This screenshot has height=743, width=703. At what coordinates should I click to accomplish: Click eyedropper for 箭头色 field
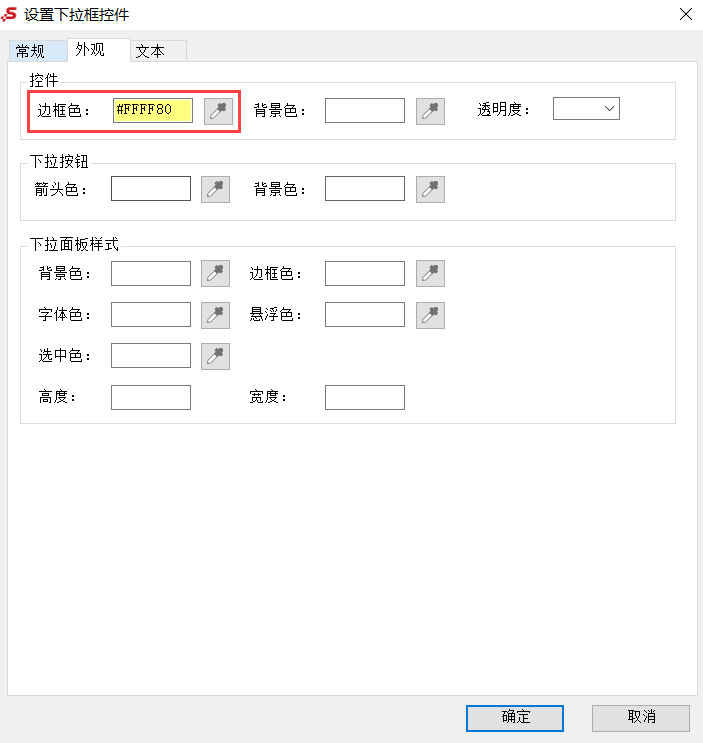216,189
